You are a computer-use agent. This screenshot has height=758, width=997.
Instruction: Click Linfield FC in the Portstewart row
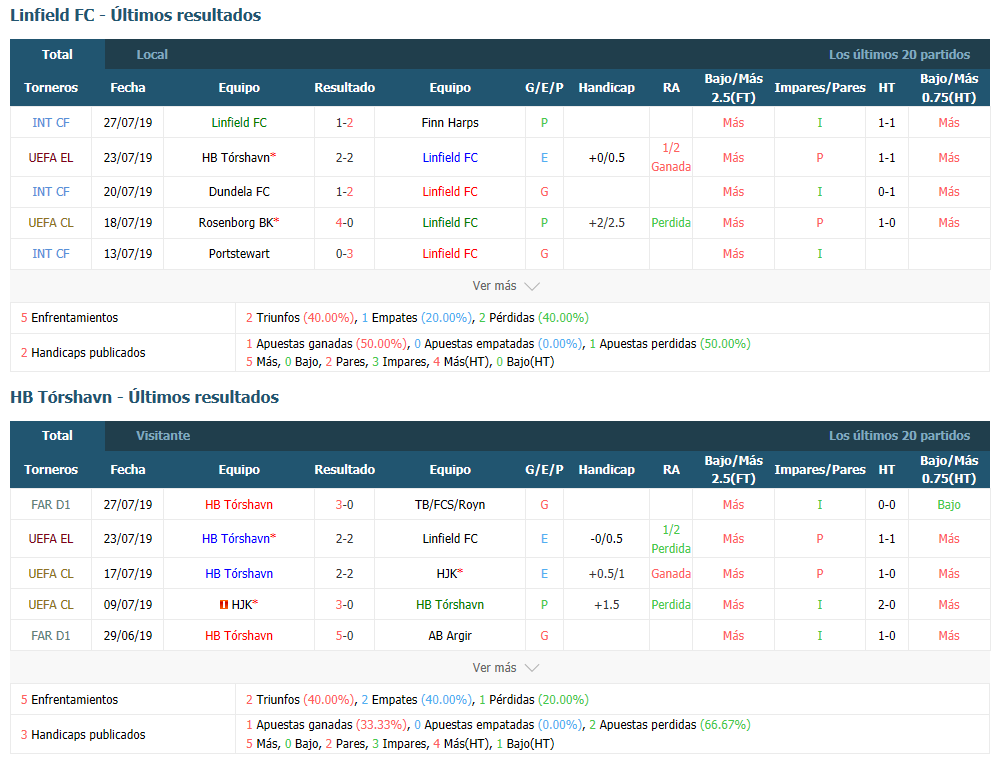pyautogui.click(x=450, y=254)
